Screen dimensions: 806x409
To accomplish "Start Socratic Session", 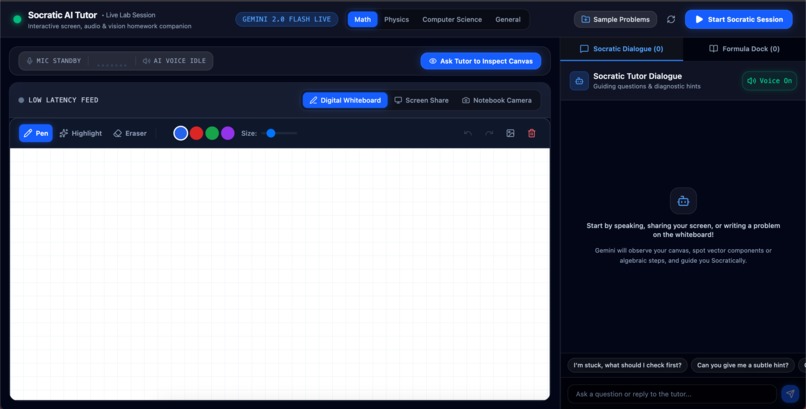I will coord(739,20).
